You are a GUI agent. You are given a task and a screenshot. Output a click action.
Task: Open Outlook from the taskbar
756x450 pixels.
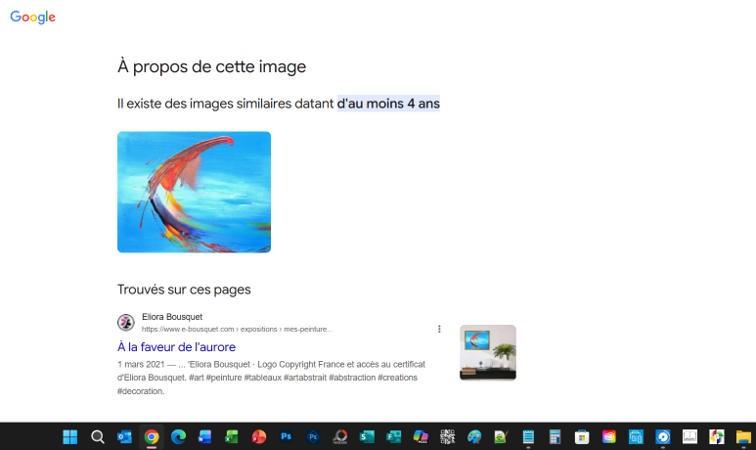(124, 437)
